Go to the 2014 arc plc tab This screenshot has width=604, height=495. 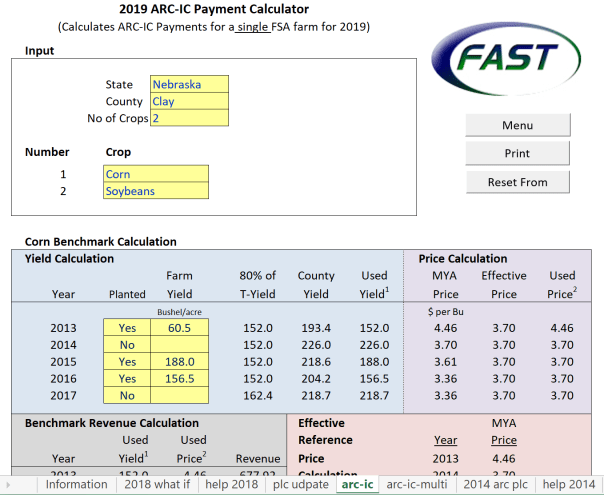click(498, 484)
